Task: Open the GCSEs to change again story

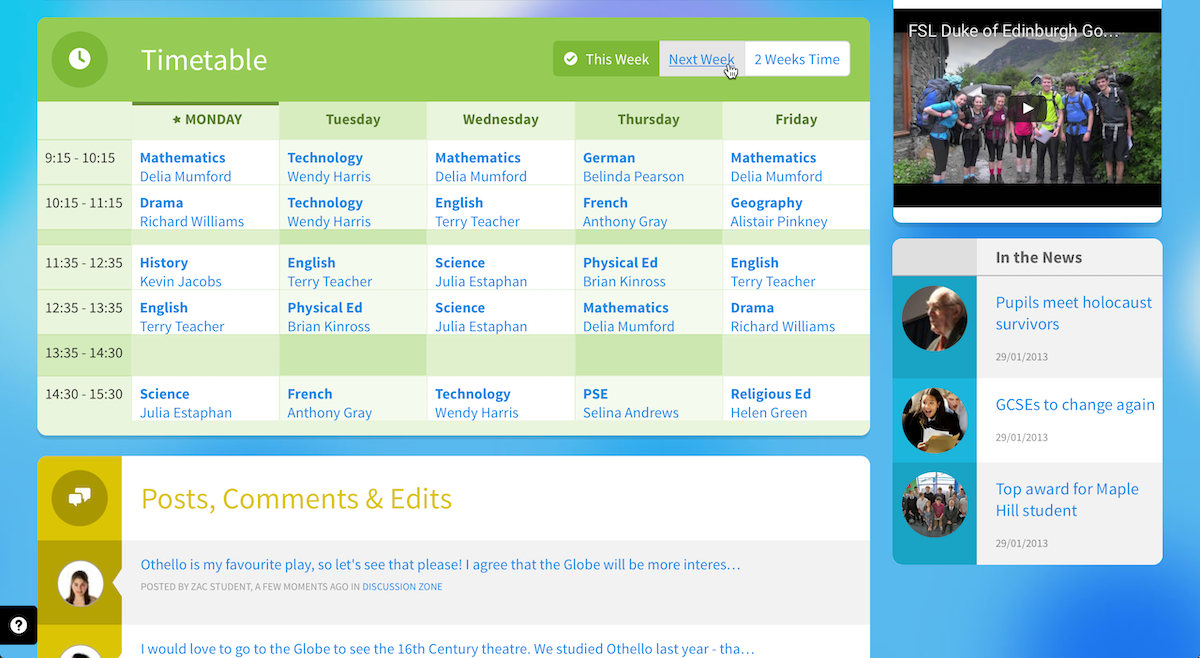Action: click(1074, 404)
